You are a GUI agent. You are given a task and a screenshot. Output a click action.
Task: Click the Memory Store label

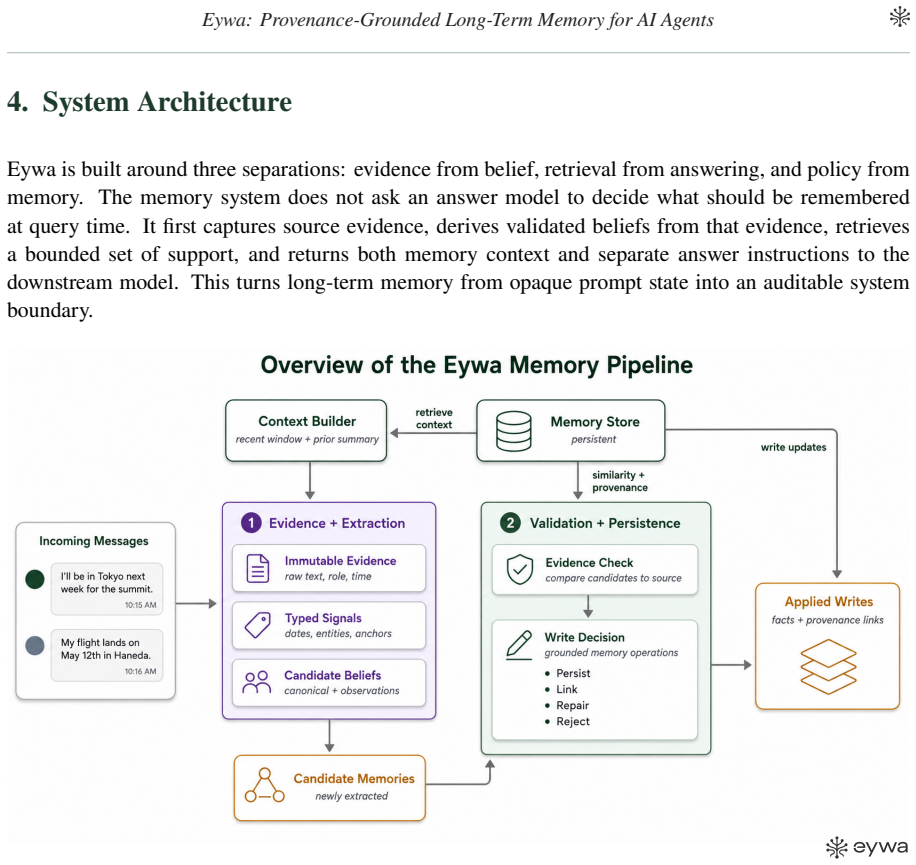coord(595,422)
